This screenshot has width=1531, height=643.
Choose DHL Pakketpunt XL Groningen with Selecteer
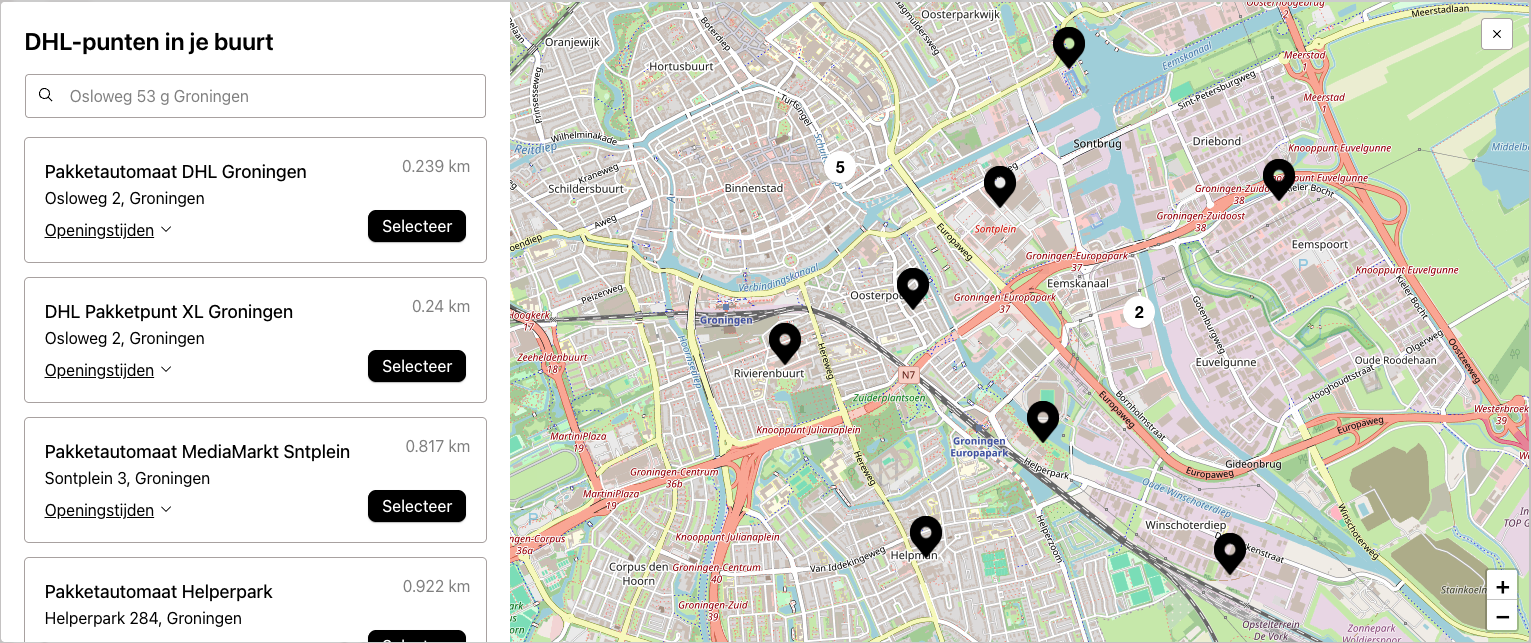pos(417,366)
